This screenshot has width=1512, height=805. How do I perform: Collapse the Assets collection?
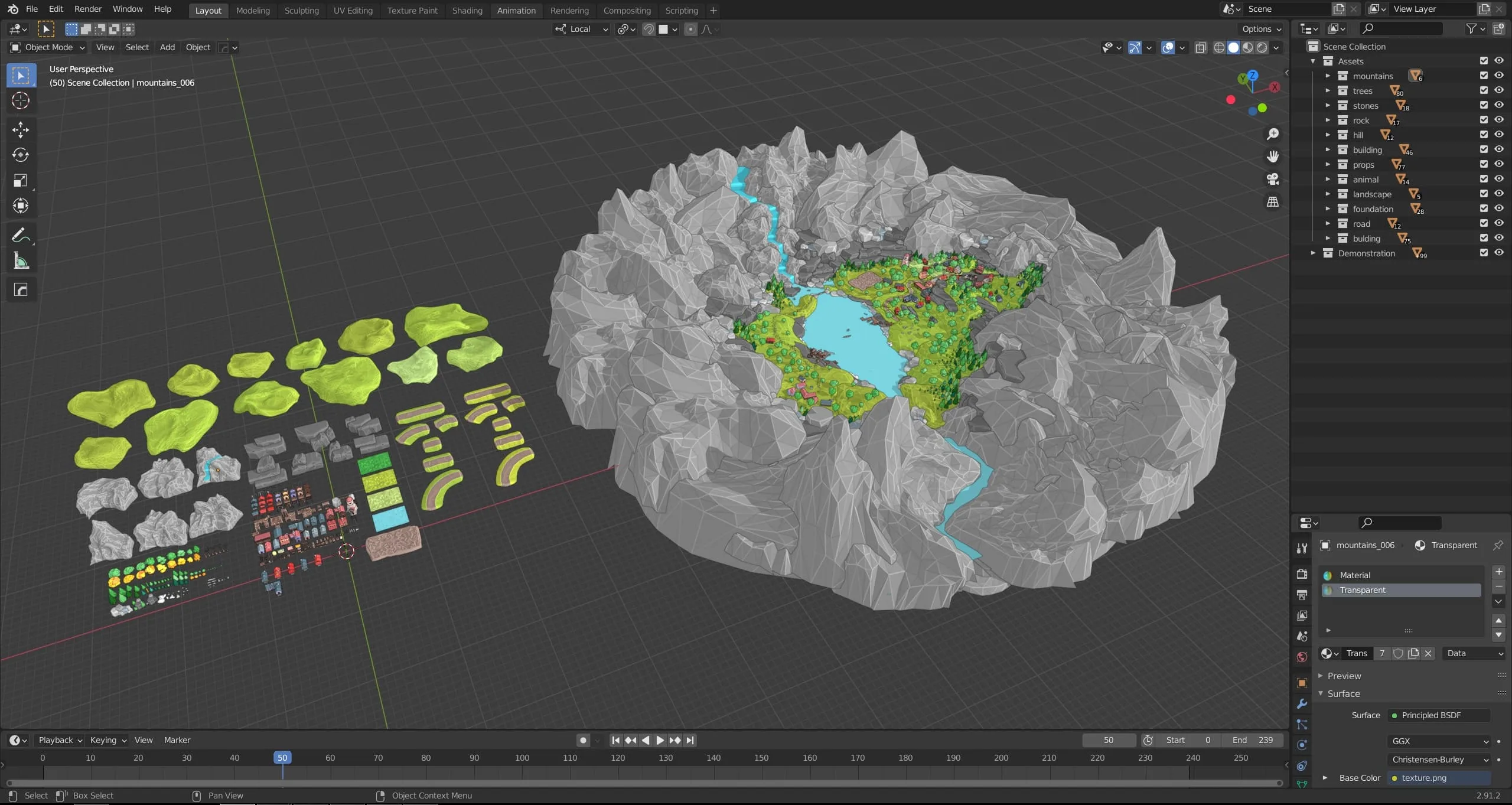[x=1312, y=61]
